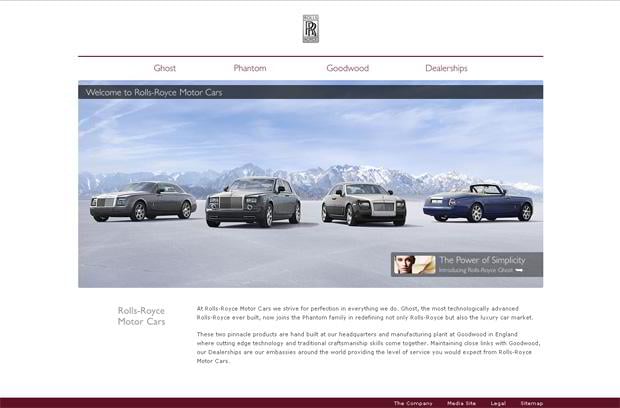Click 'Welcome to Rolls-Royce Motor Cars' banner title
Viewport: 620px width, 408px height.
click(x=154, y=92)
